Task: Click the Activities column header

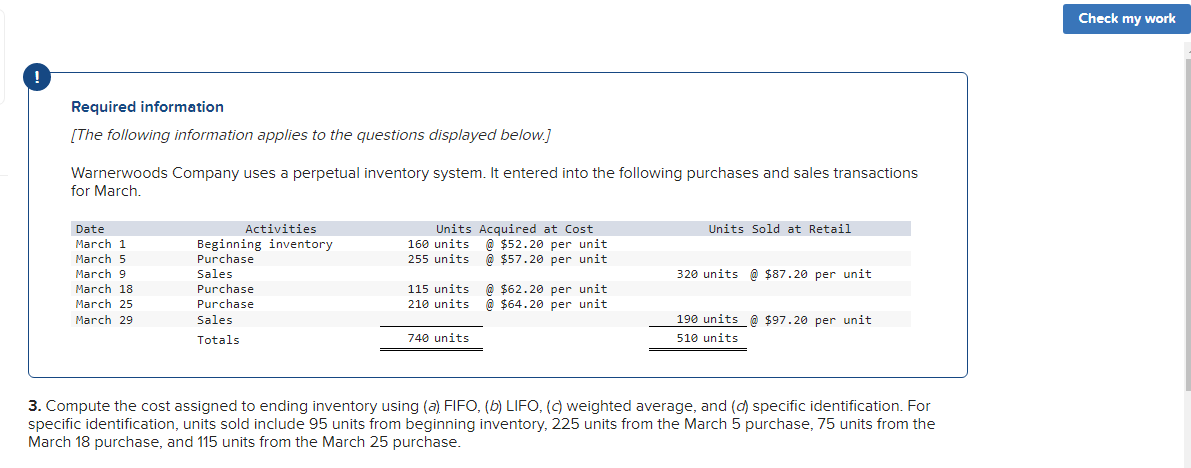Action: click(x=281, y=229)
